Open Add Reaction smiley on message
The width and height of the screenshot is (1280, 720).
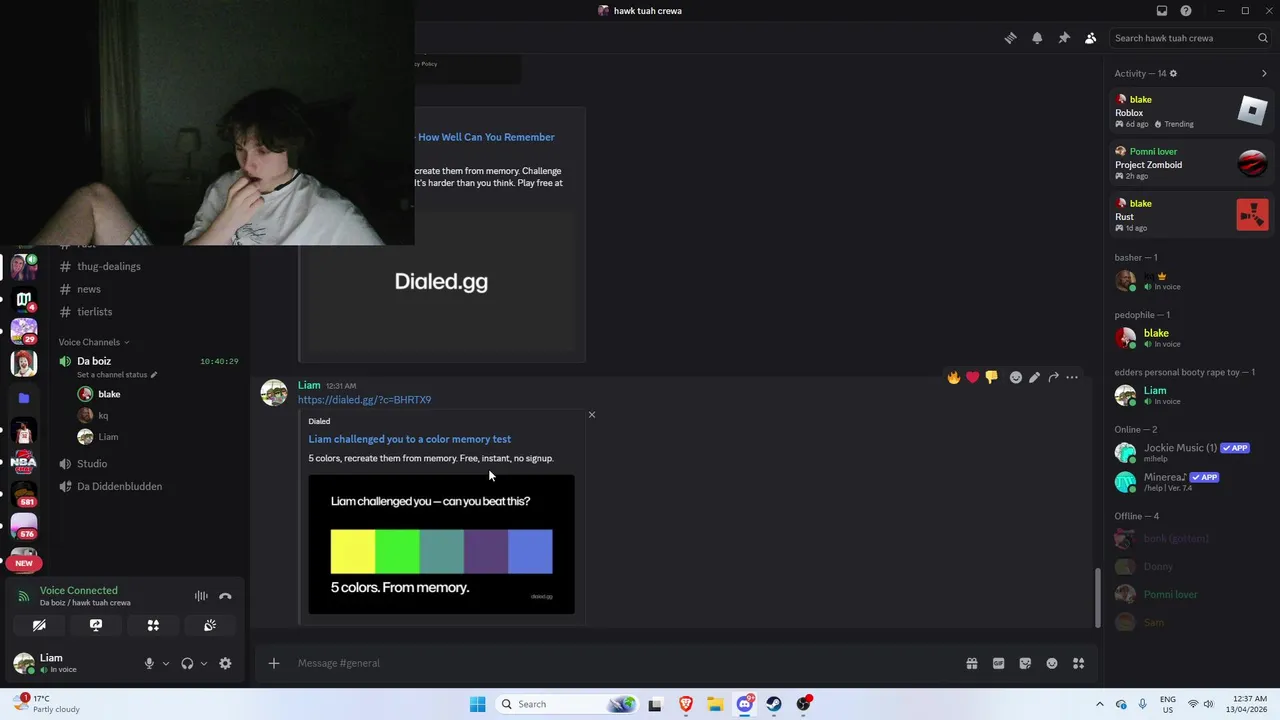pyautogui.click(x=1016, y=377)
